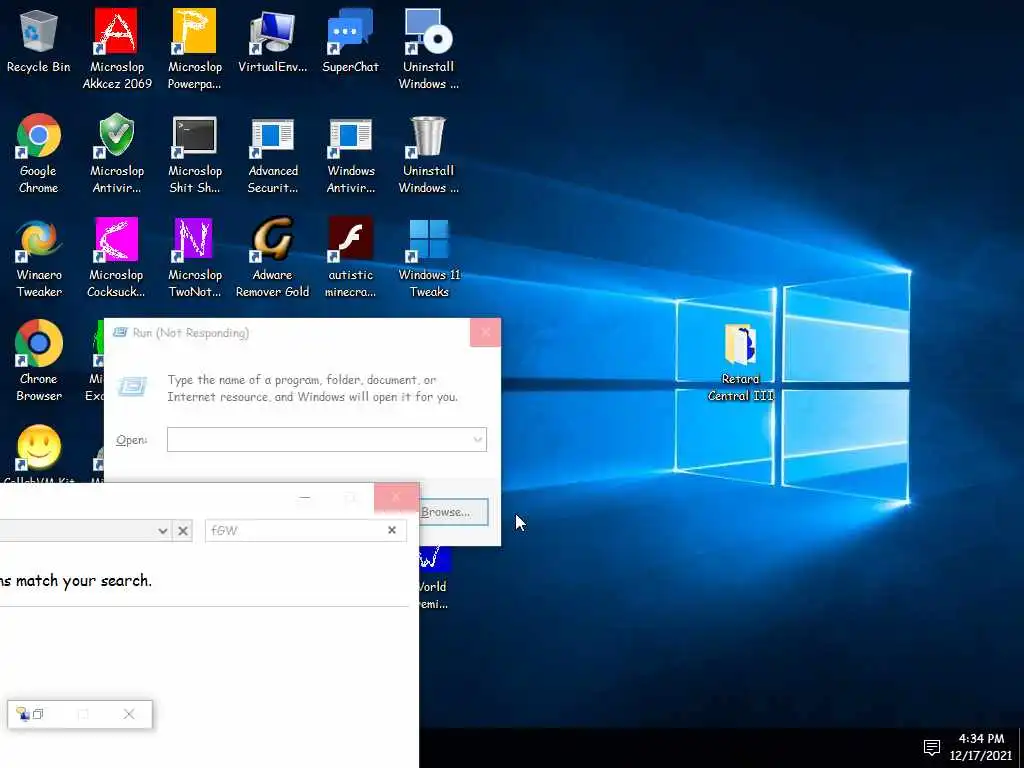1024x768 pixels.
Task: Launch the Chrone Browser shortcut
Action: (39, 360)
